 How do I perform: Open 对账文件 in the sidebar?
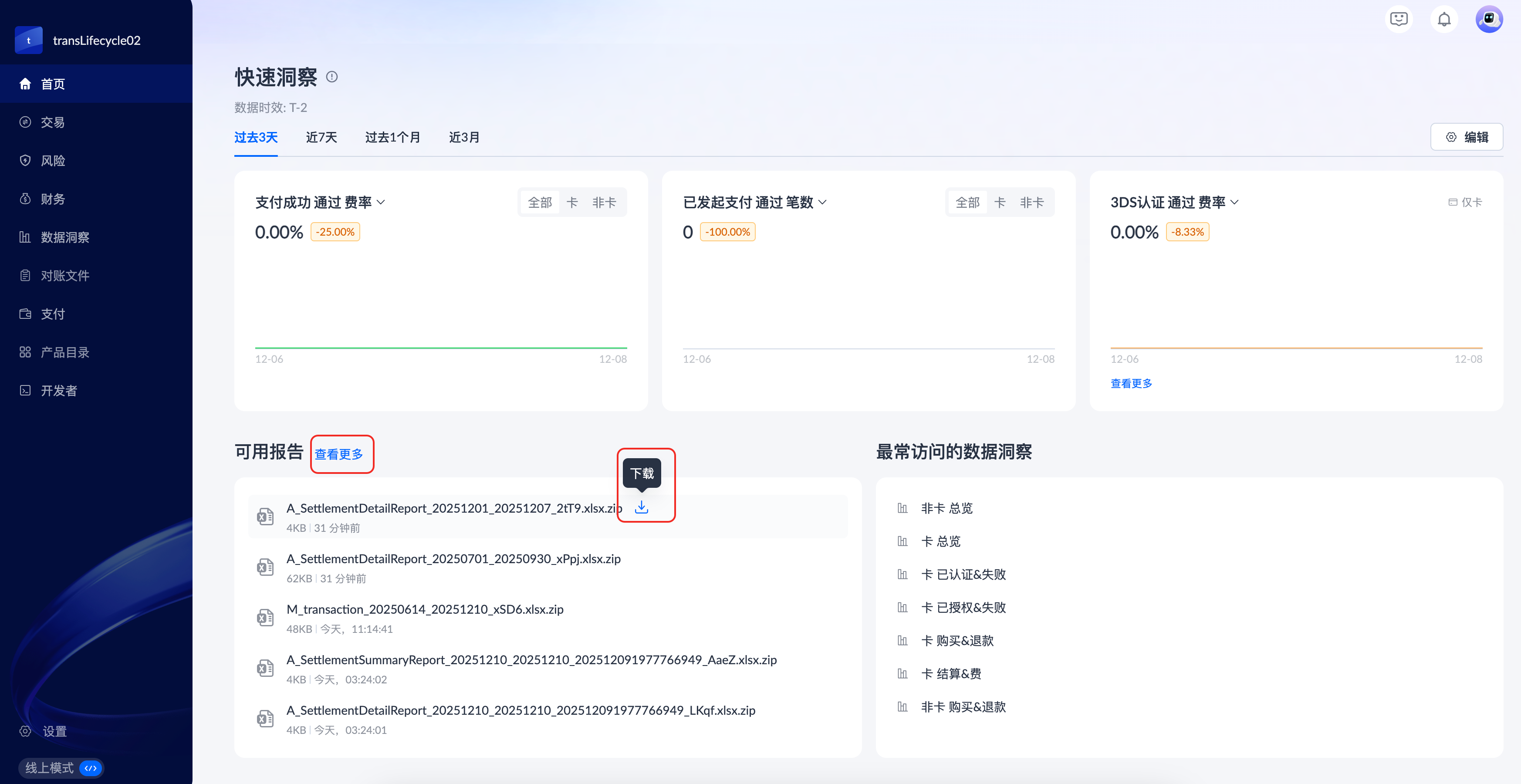pyautogui.click(x=65, y=276)
